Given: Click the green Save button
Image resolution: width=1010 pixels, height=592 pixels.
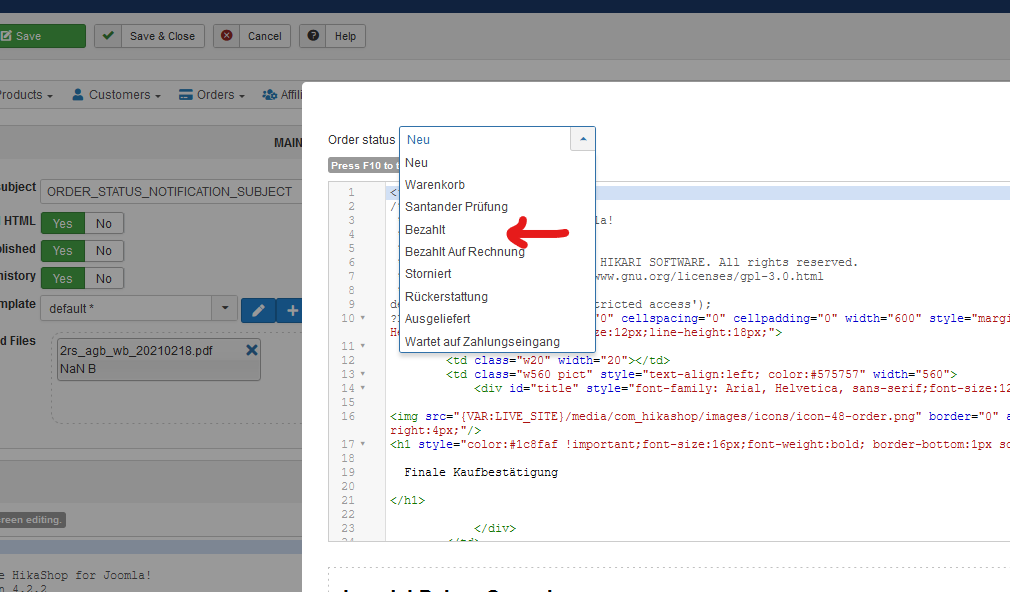Looking at the screenshot, I should pos(40,36).
